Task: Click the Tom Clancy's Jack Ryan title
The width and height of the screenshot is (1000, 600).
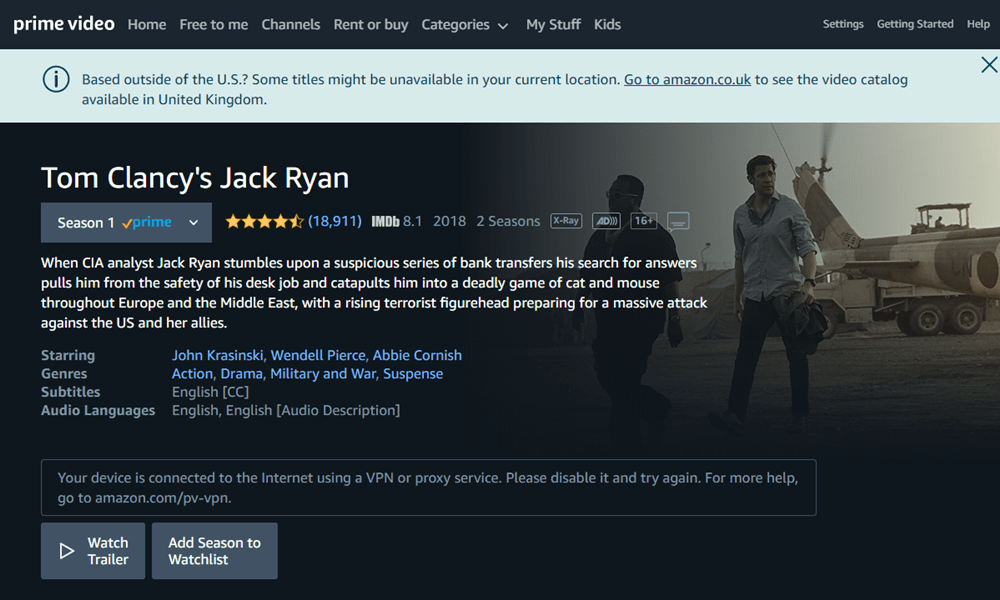Action: tap(195, 178)
